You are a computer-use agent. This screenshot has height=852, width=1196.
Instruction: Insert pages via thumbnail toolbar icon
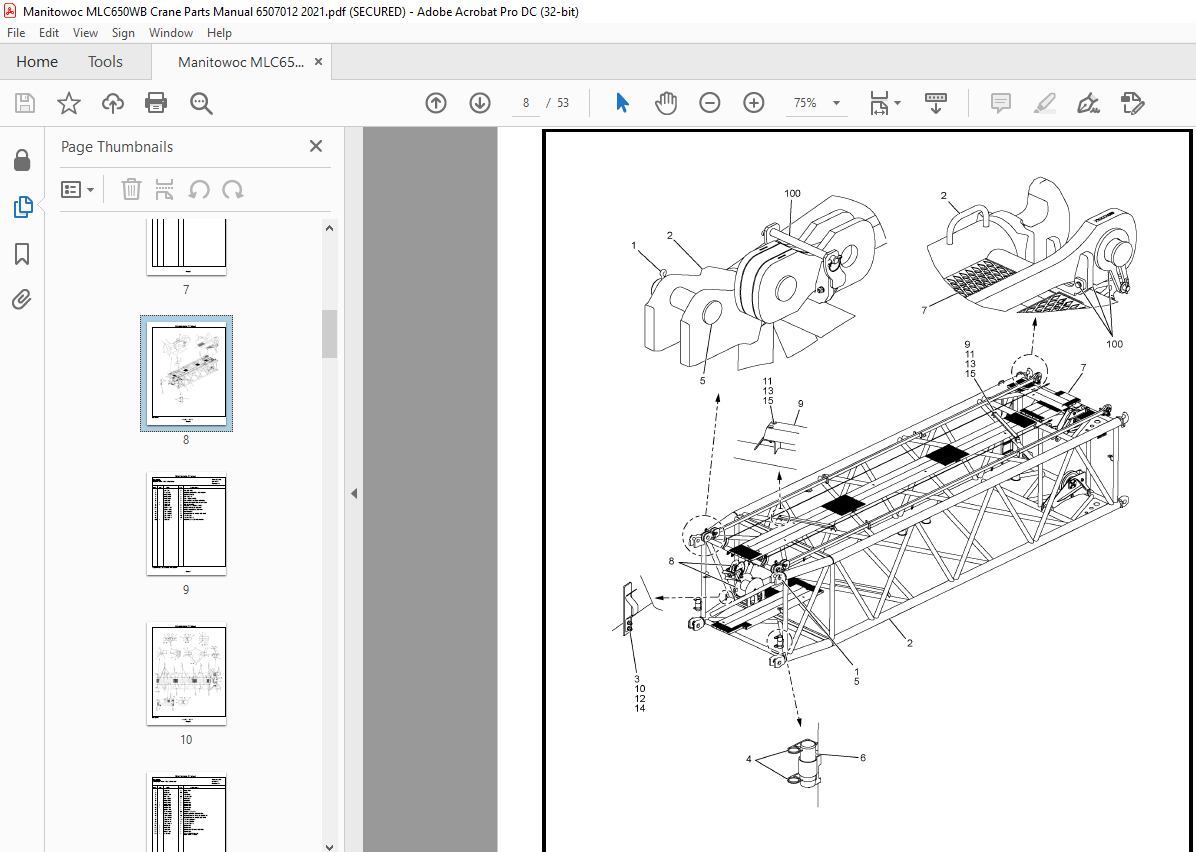(x=164, y=189)
